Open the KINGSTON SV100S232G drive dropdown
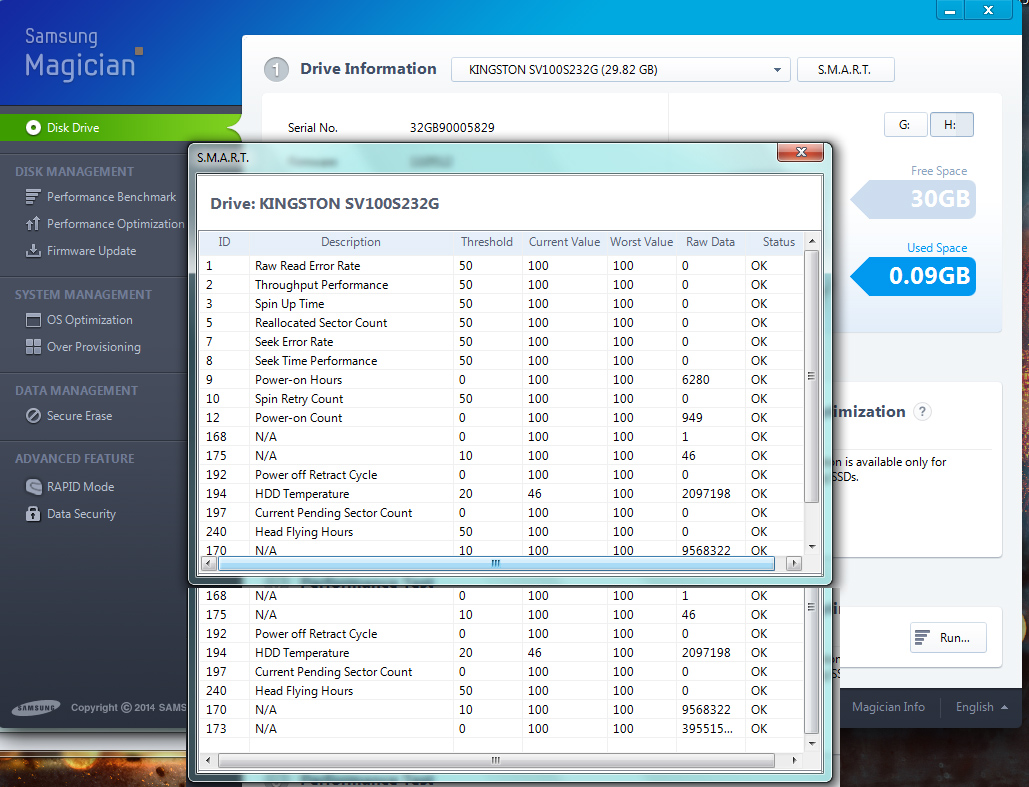The image size is (1029, 787). tap(621, 70)
